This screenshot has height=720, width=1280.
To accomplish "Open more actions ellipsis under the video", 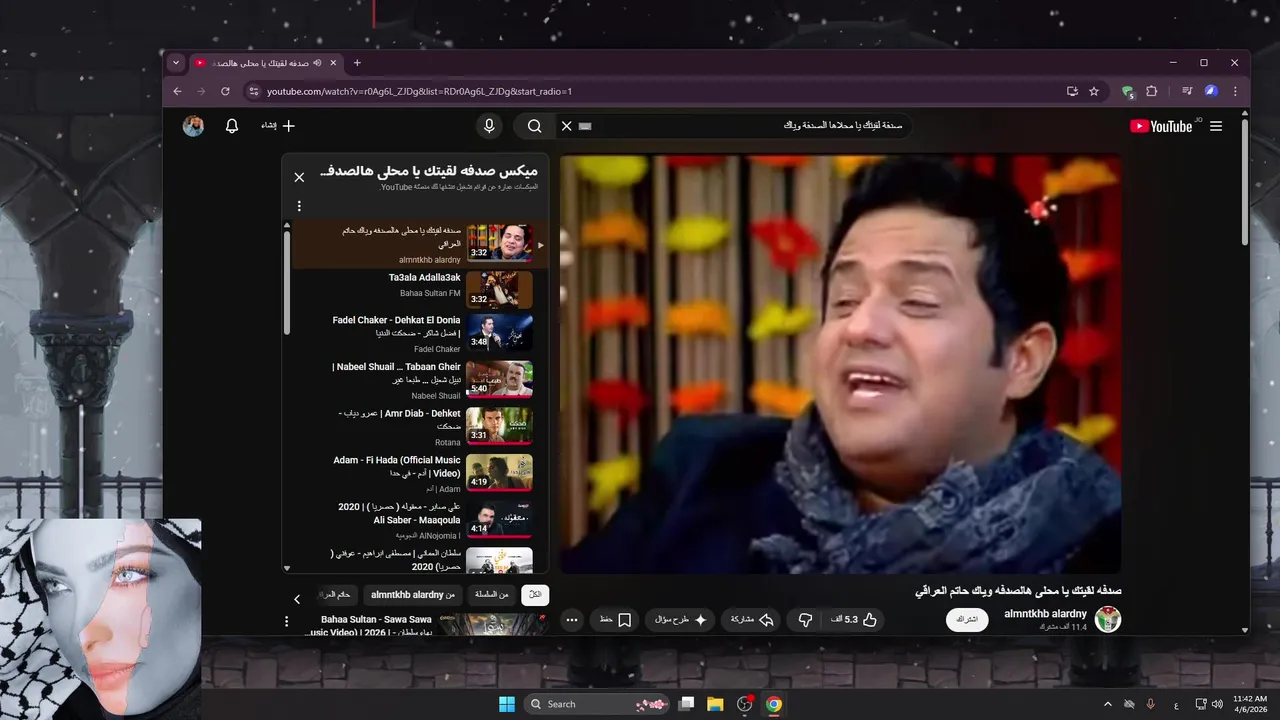I will [x=572, y=620].
